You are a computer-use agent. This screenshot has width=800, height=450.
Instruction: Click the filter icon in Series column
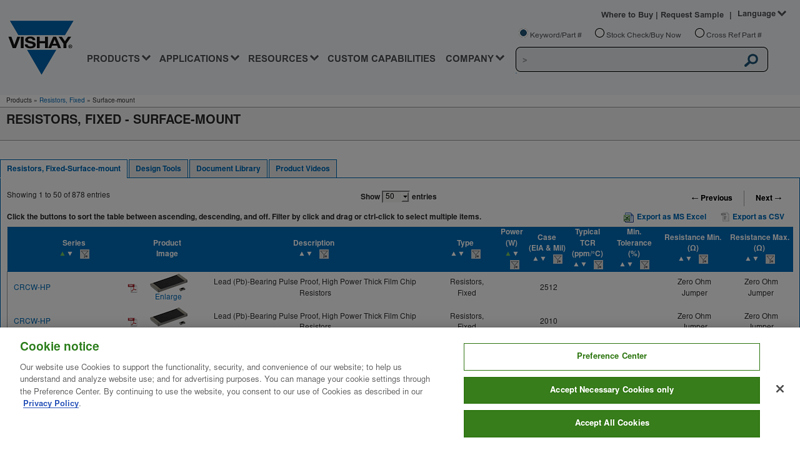click(85, 254)
